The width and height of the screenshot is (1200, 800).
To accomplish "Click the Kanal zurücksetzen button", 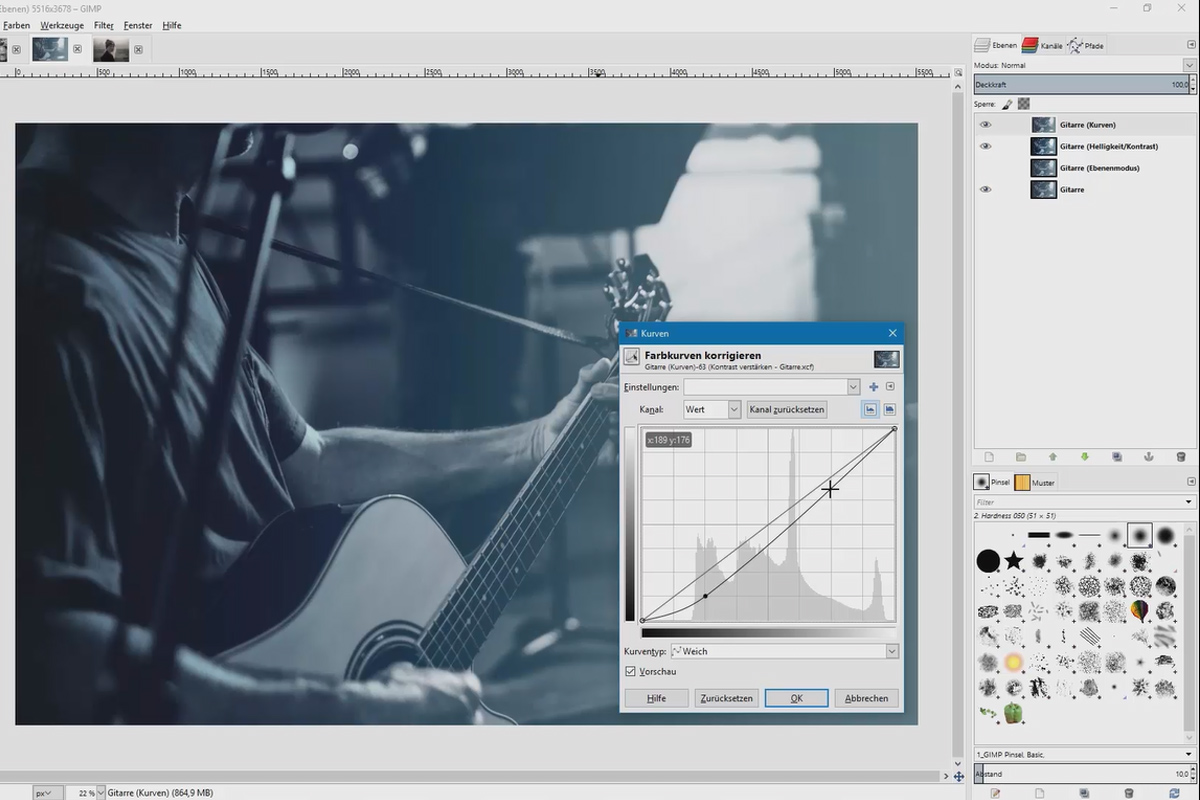I will click(x=786, y=409).
